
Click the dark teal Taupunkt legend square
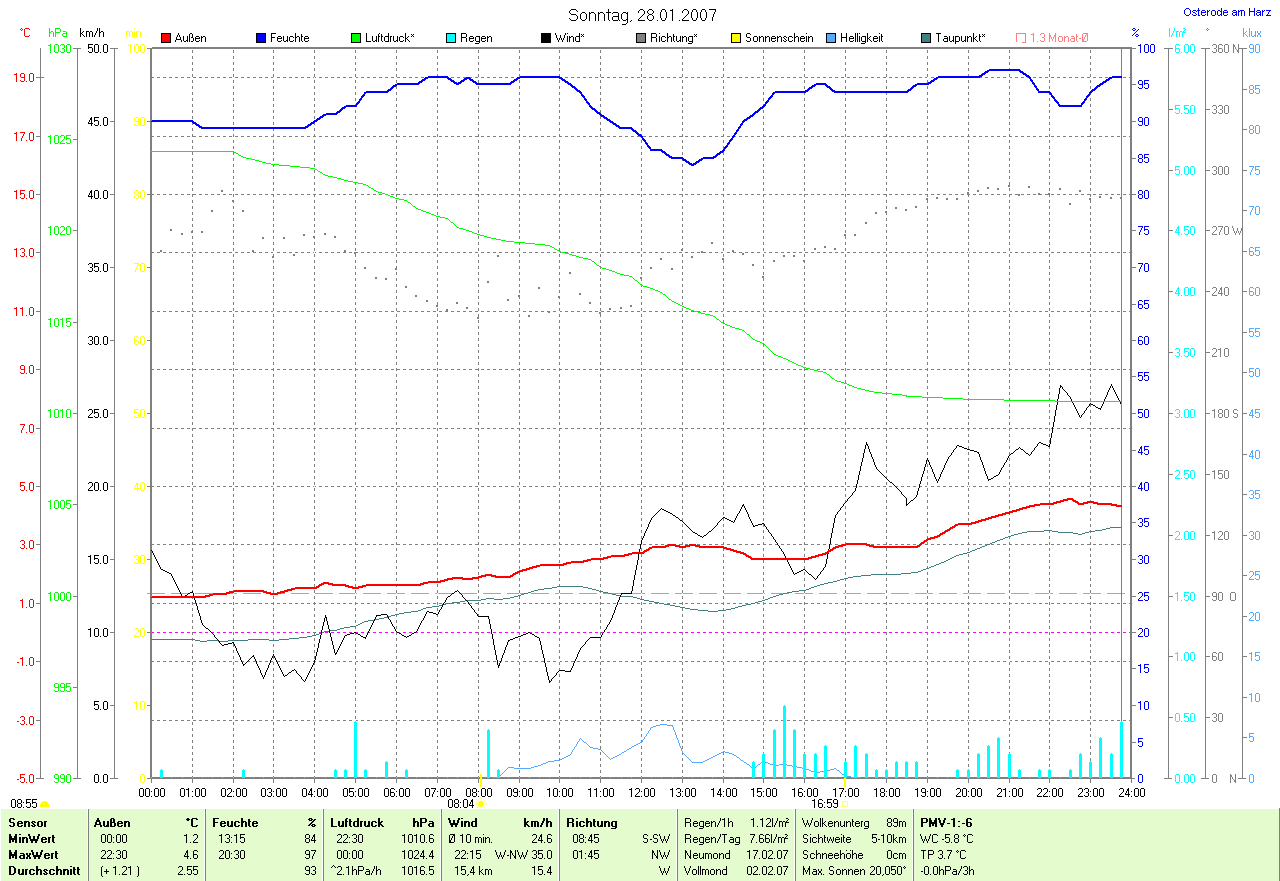point(926,38)
